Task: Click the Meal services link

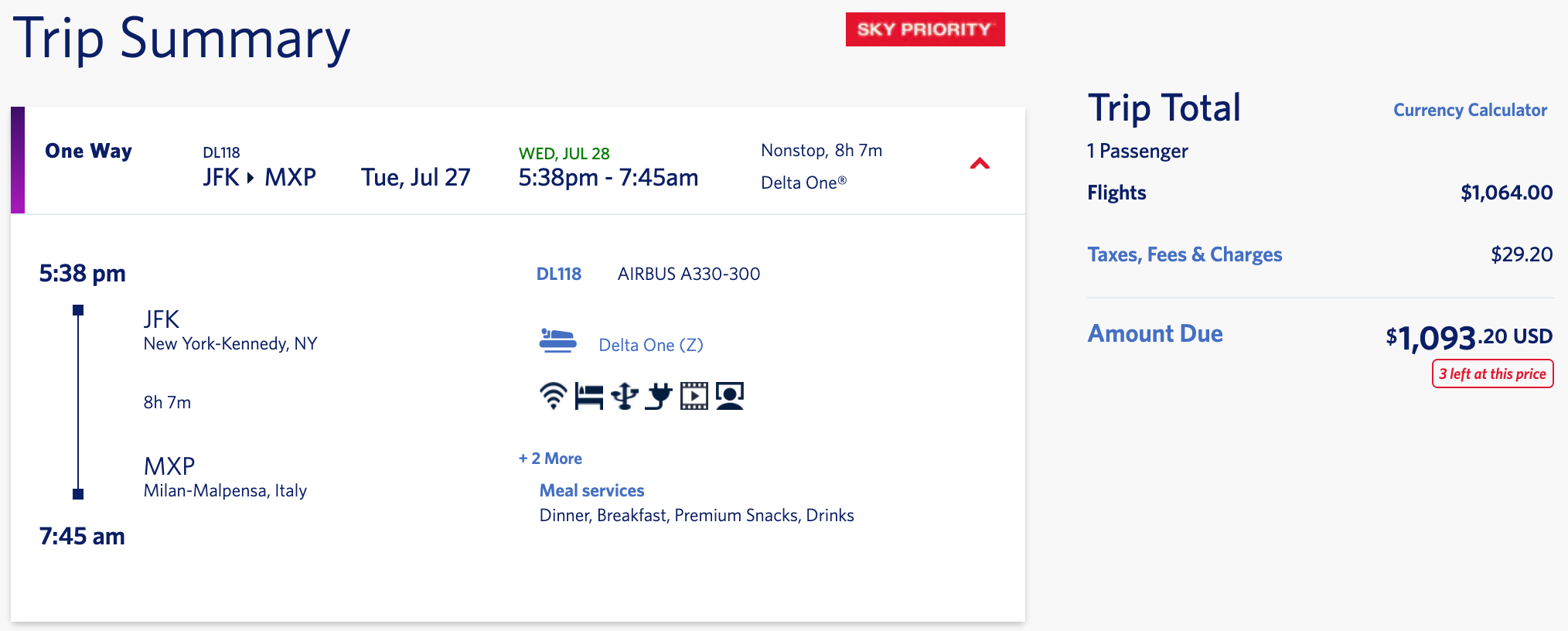Action: click(x=591, y=490)
